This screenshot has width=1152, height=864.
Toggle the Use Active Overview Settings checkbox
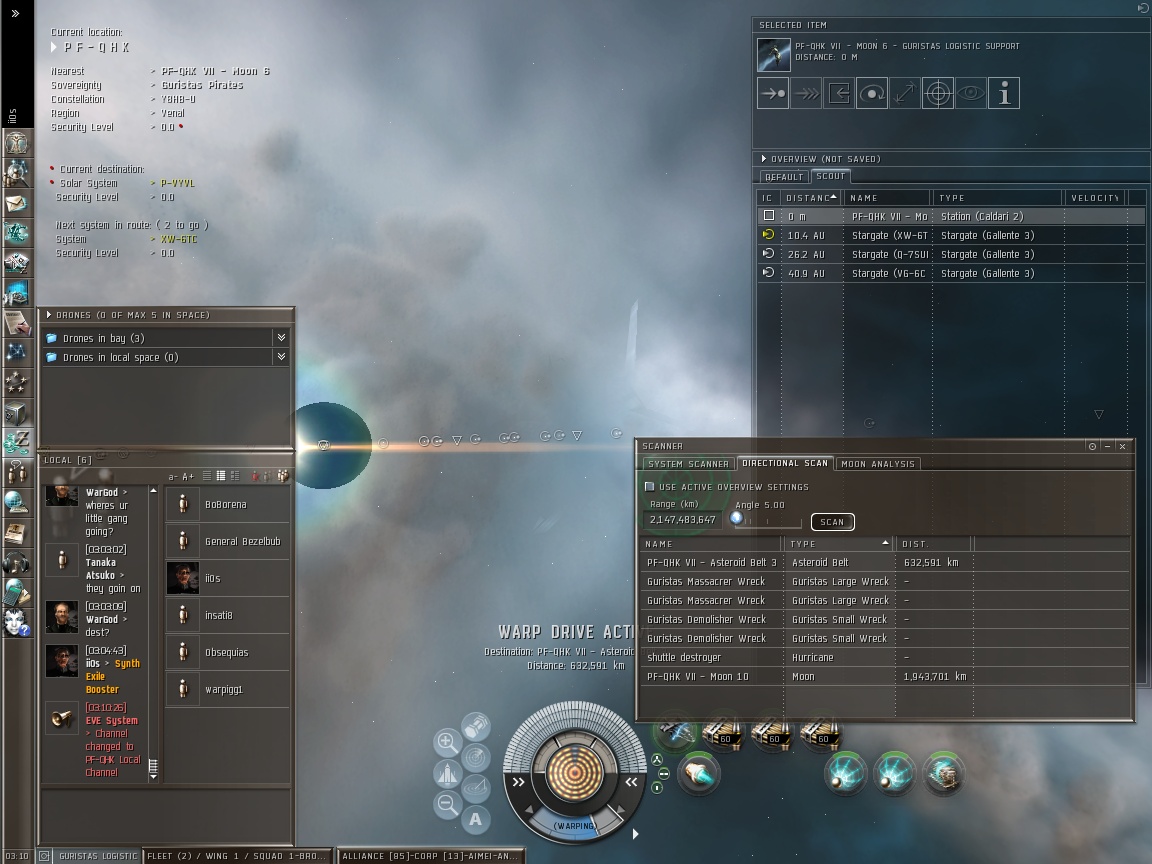point(649,486)
